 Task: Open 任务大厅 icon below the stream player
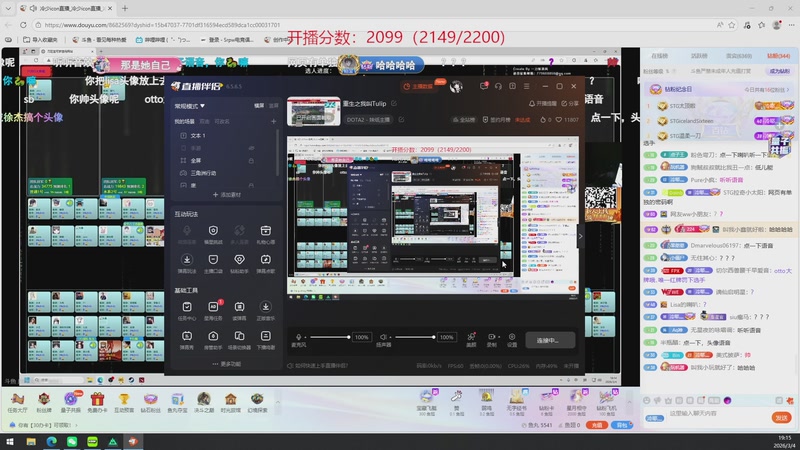(17, 402)
